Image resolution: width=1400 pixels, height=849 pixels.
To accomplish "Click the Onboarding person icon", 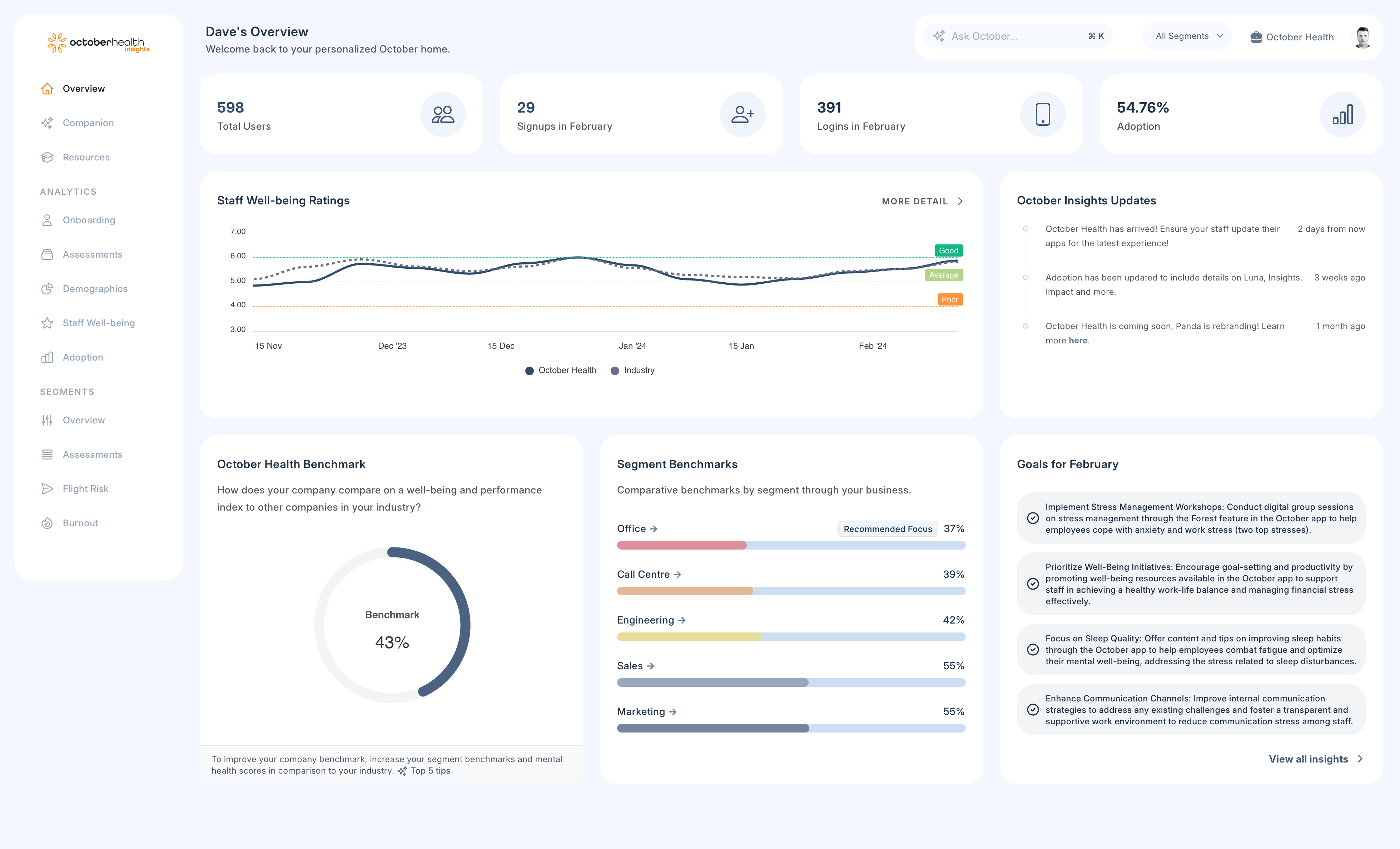I will pos(47,220).
